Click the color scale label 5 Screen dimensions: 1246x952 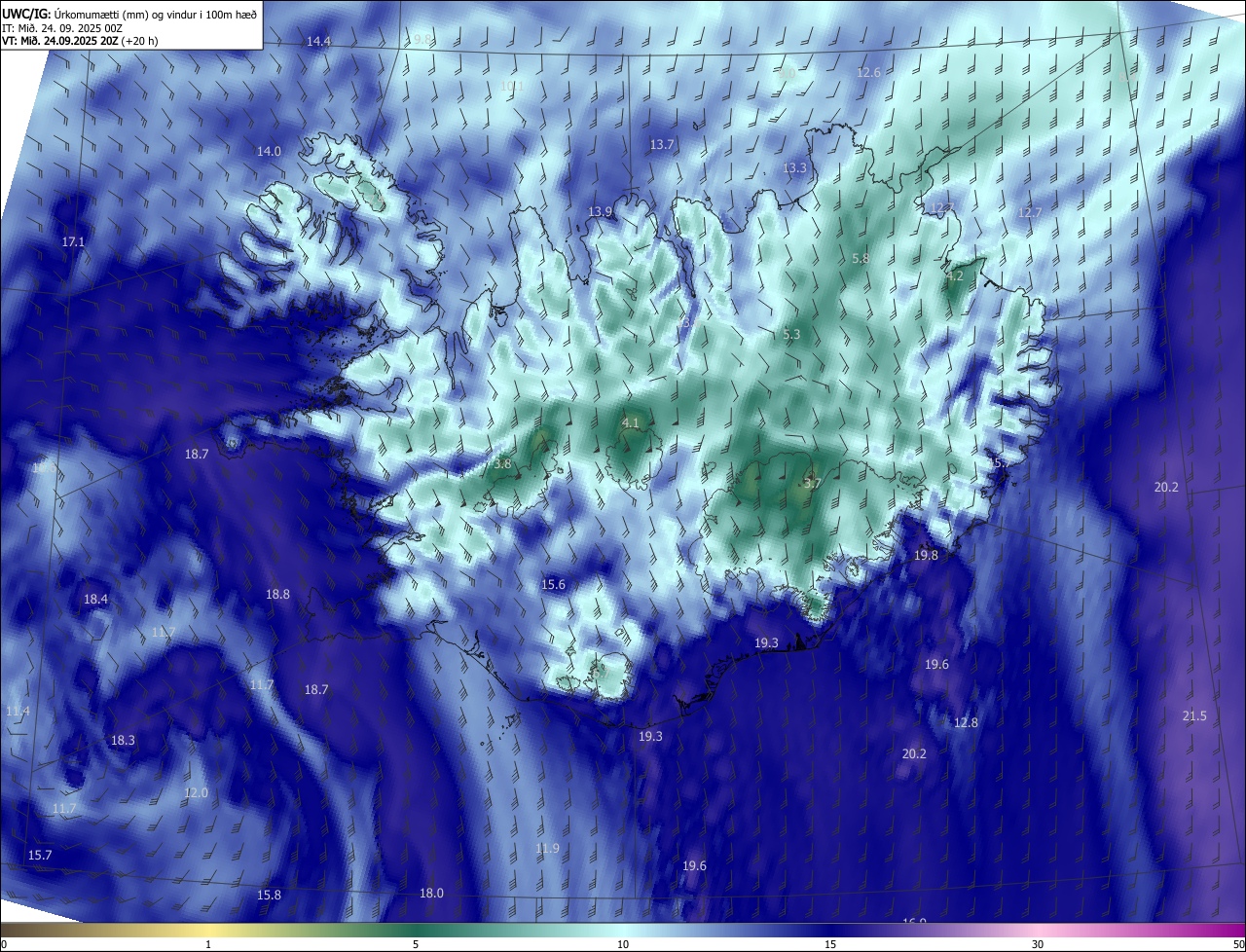tap(416, 944)
